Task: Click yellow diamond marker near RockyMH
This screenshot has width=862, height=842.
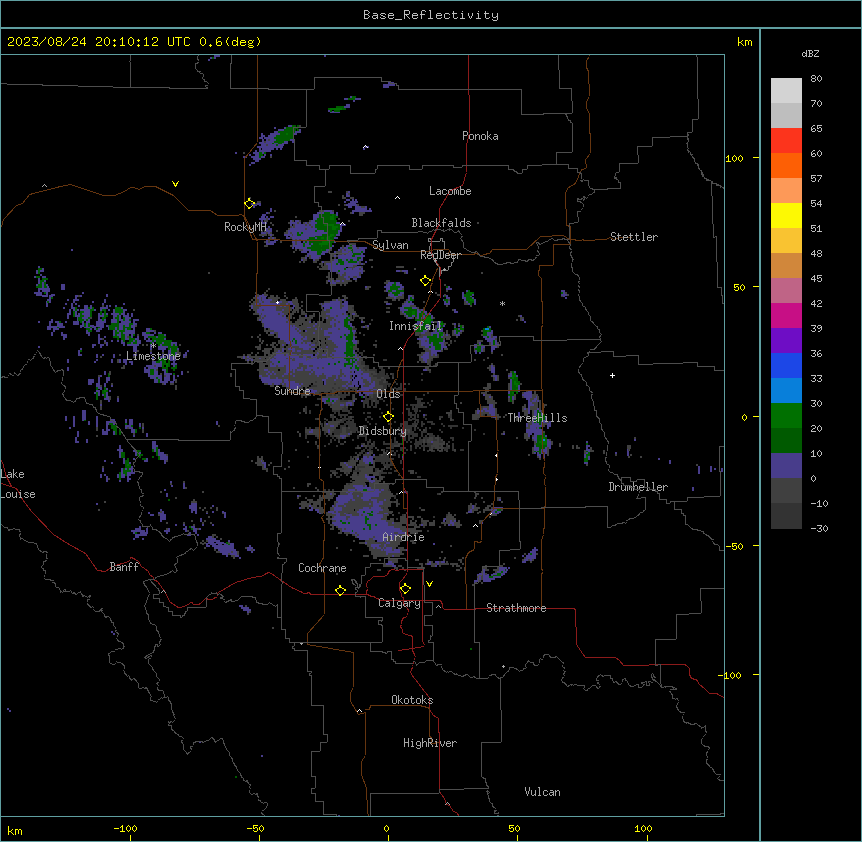Action: [x=249, y=203]
